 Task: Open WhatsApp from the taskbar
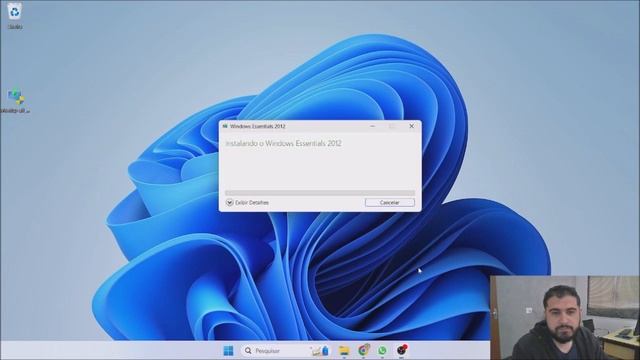[382, 351]
